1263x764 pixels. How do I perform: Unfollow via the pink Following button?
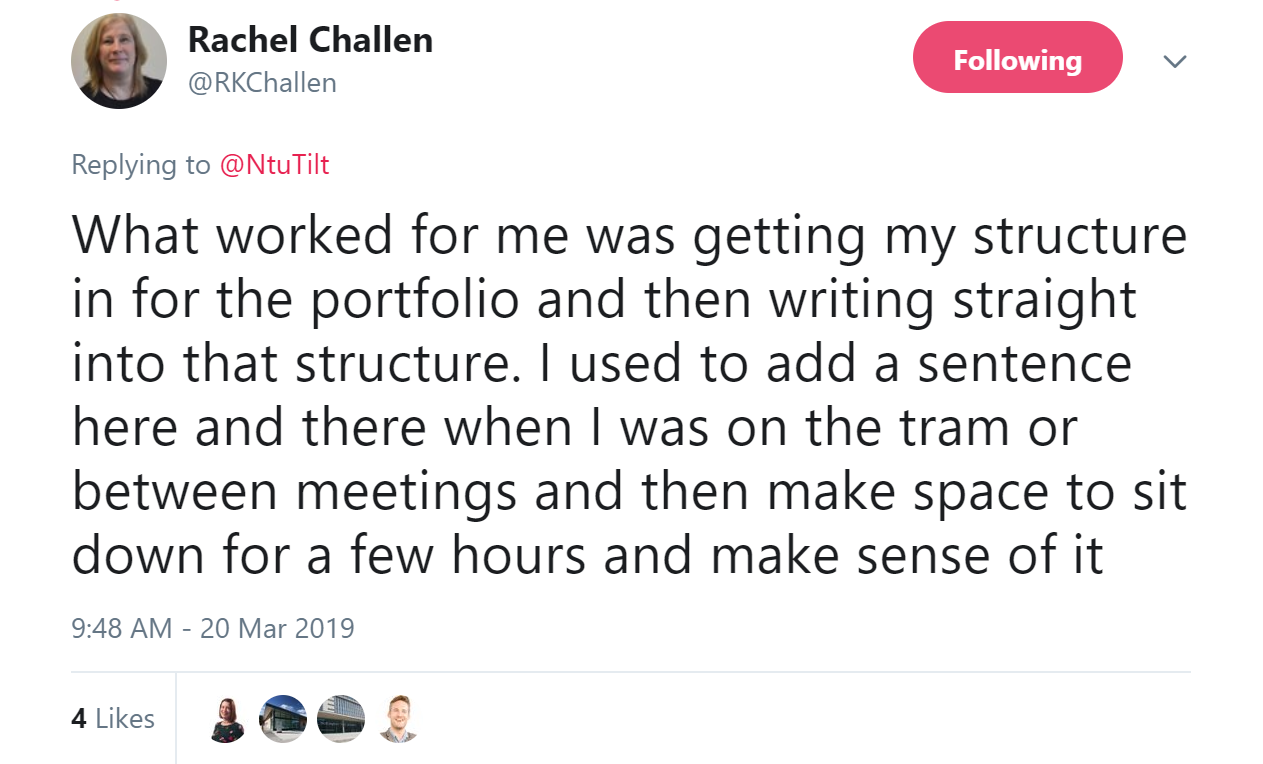point(1017,60)
